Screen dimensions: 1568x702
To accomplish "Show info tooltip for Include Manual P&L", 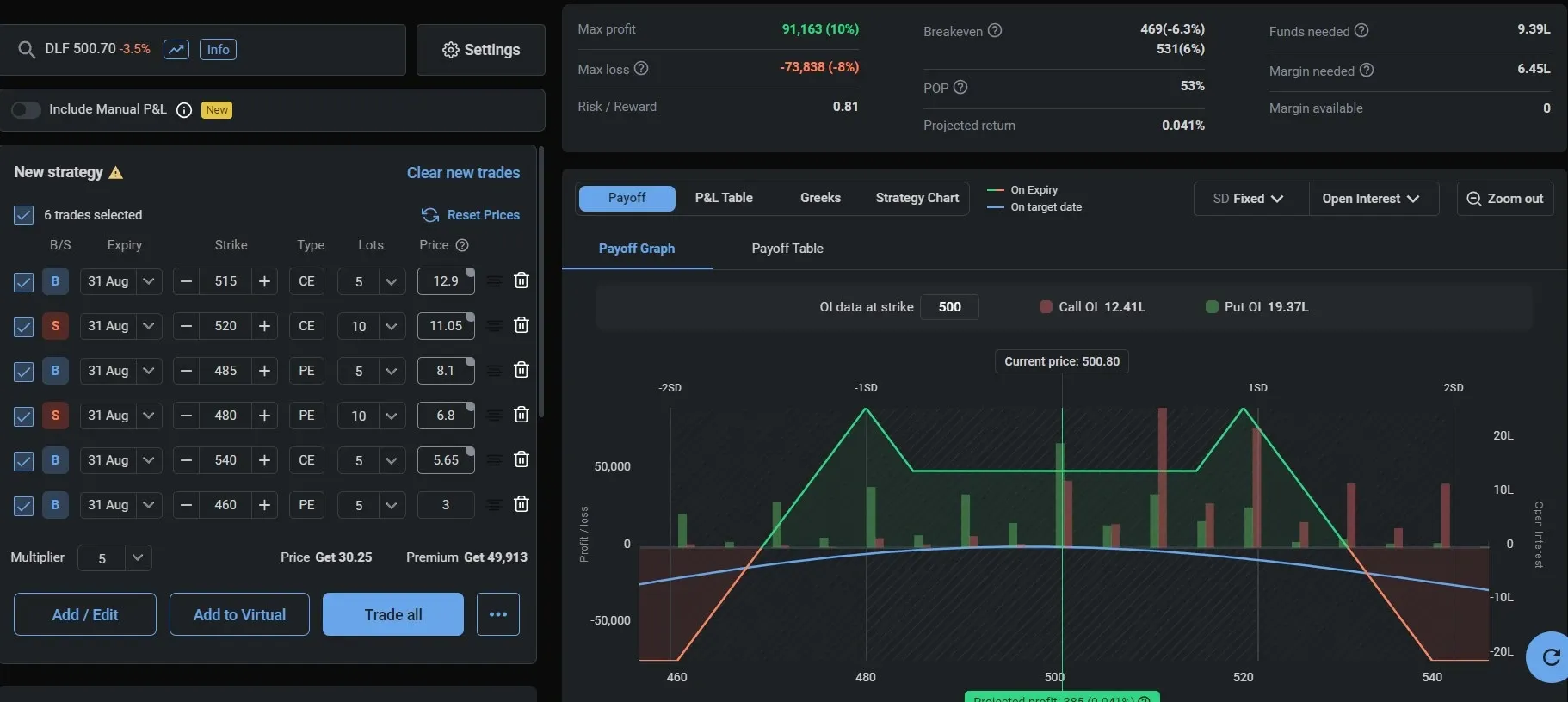I will click(183, 110).
